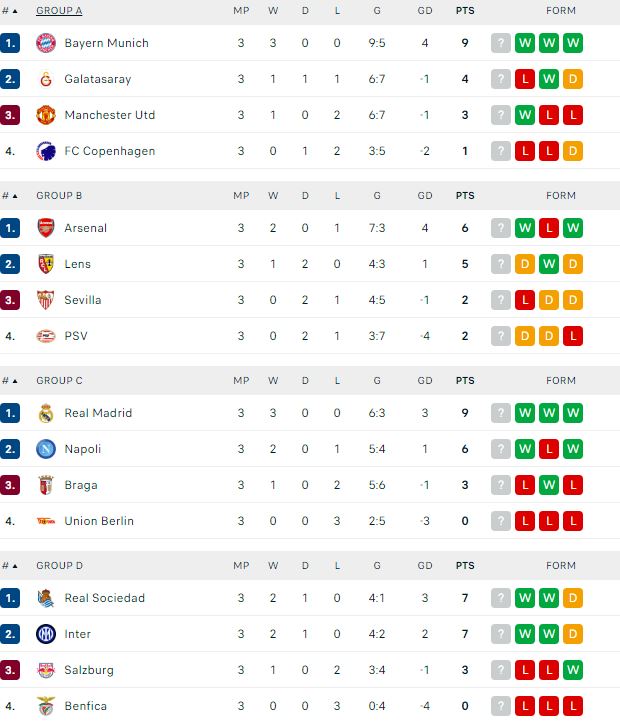Click the Galatasaray team logo
Screen dimensions: 620x723
click(45, 79)
